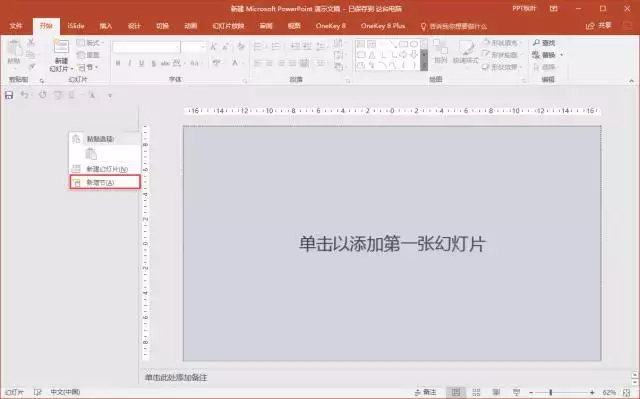Choose New Section (新增节) in context menu
The height and width of the screenshot is (399, 640).
105,182
